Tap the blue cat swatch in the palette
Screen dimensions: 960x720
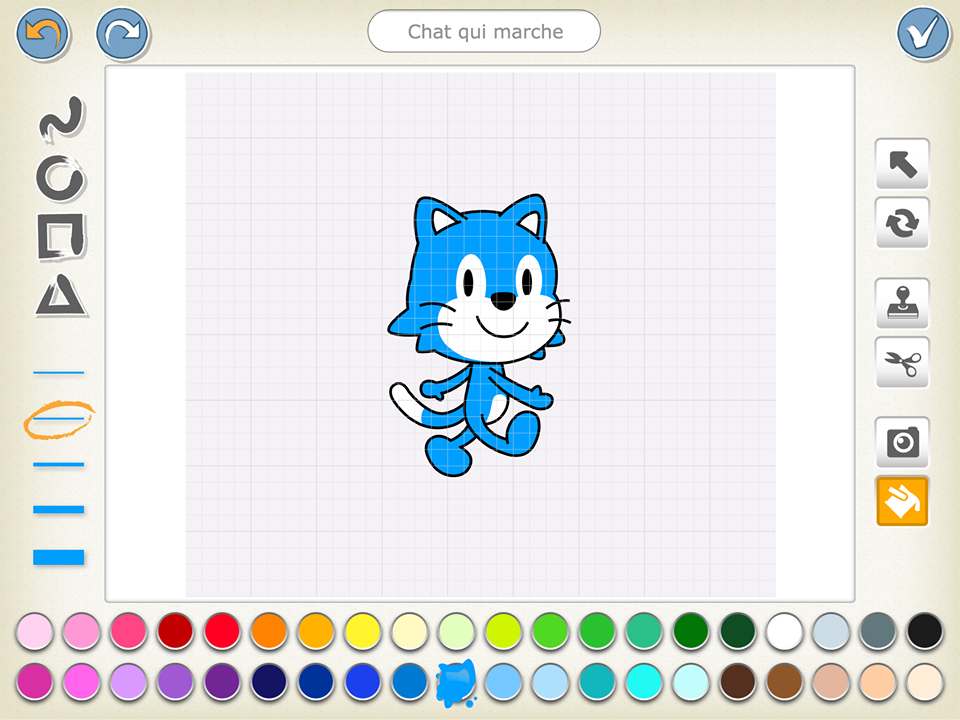455,682
